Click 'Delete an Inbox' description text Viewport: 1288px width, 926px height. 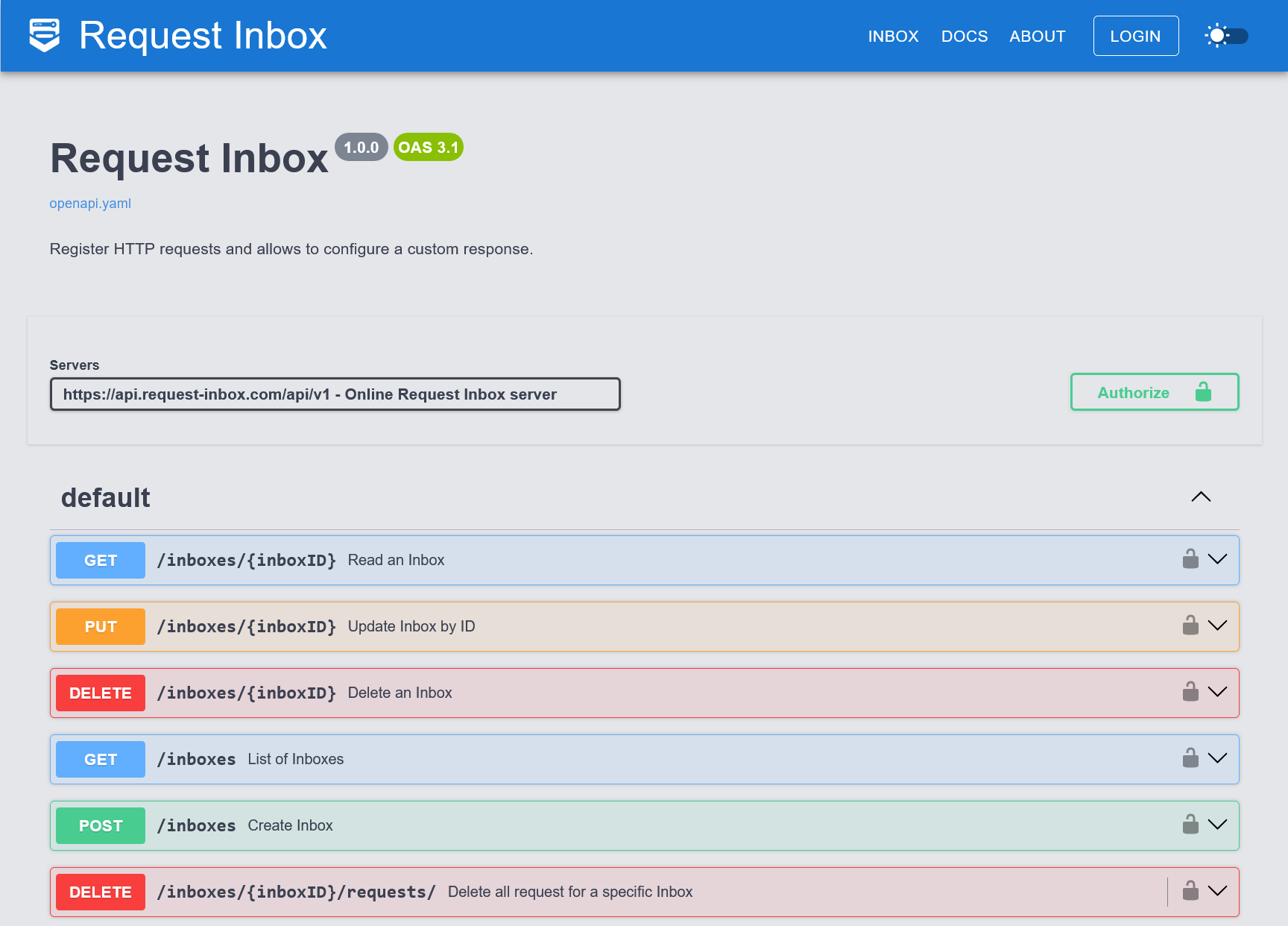[x=400, y=693]
